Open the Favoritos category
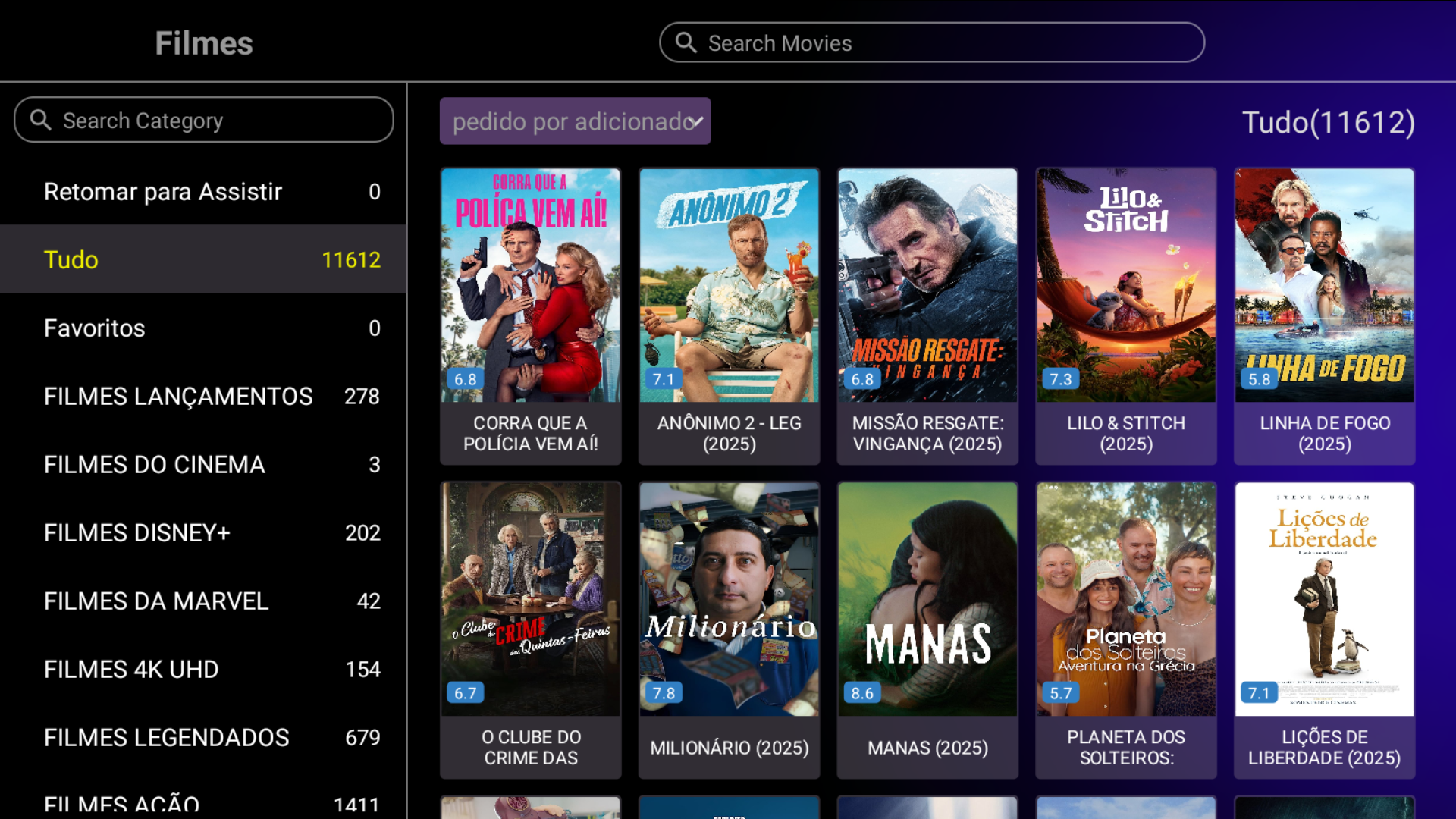Viewport: 1456px width, 819px height. coord(203,328)
